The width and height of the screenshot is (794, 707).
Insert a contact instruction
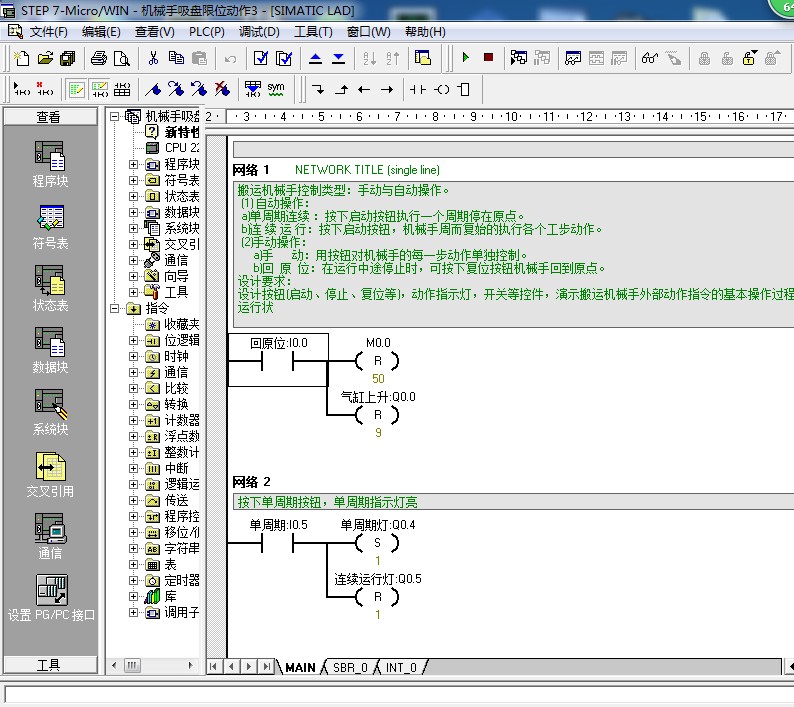coord(418,90)
